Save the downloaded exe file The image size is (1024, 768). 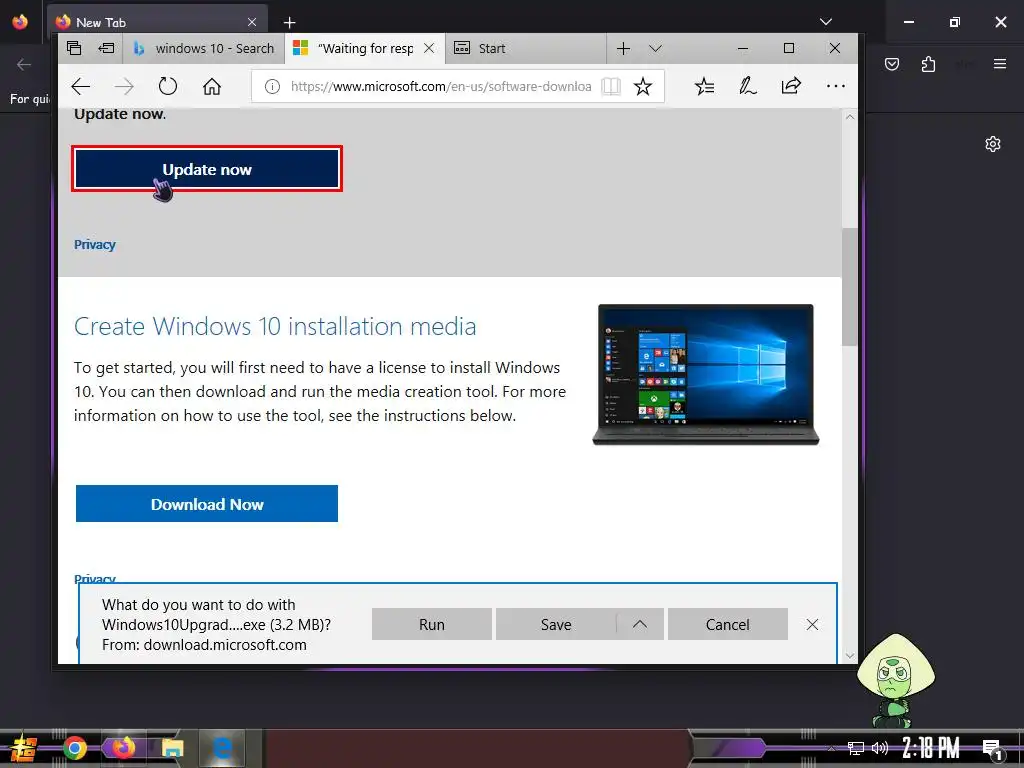click(556, 624)
